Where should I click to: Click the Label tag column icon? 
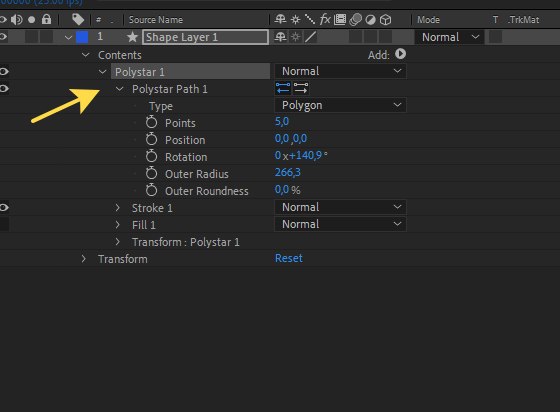click(78, 19)
